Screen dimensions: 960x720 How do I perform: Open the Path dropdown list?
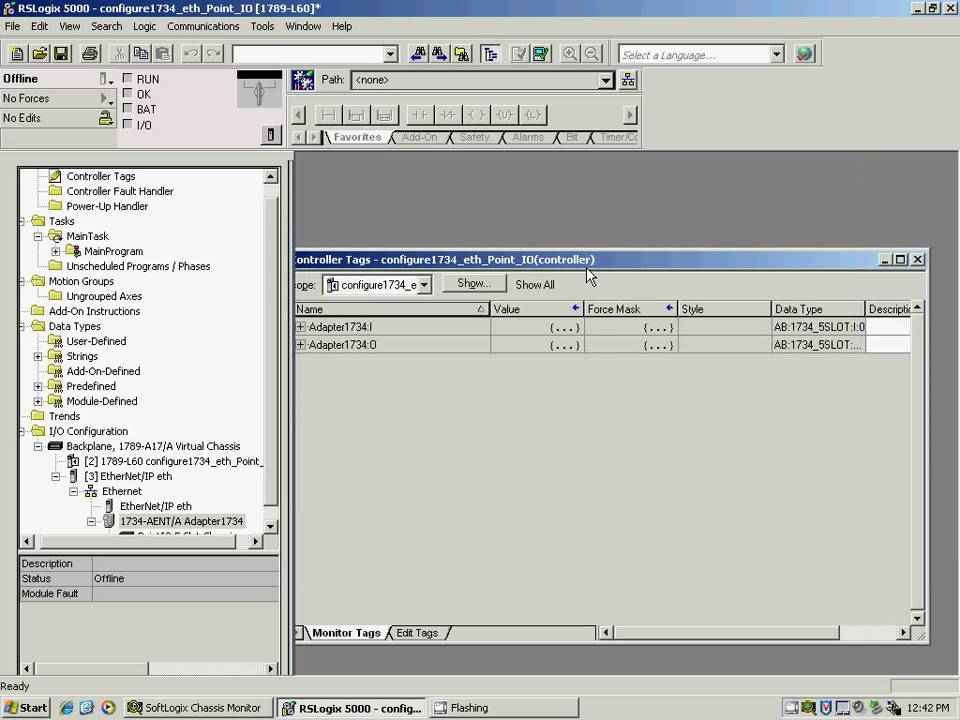[606, 80]
